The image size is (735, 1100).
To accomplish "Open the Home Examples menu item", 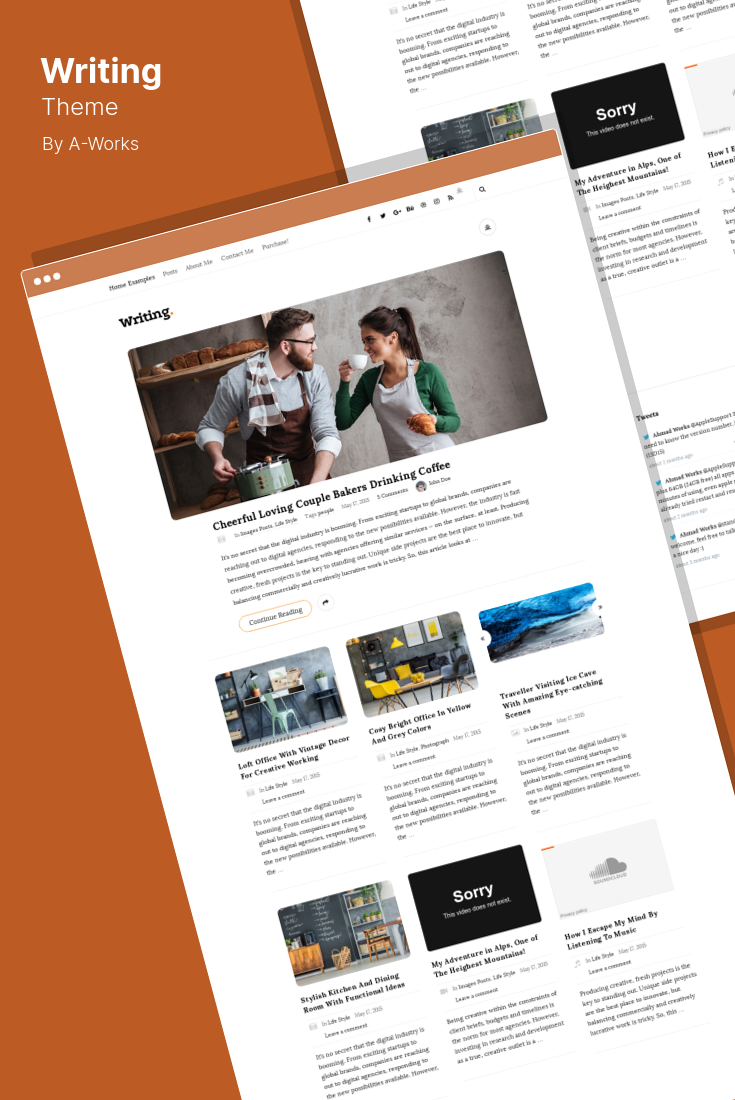I will click(x=132, y=282).
